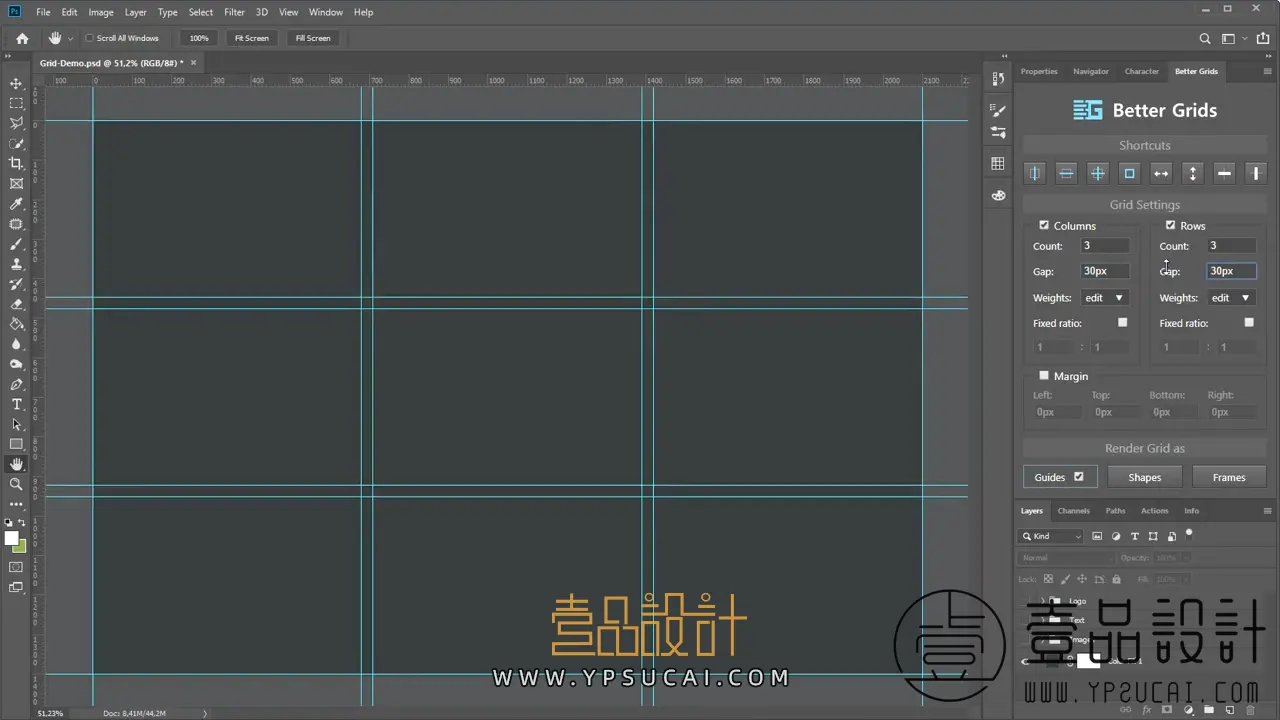Switch to the Channels tab
Image resolution: width=1280 pixels, height=720 pixels.
tap(1074, 510)
